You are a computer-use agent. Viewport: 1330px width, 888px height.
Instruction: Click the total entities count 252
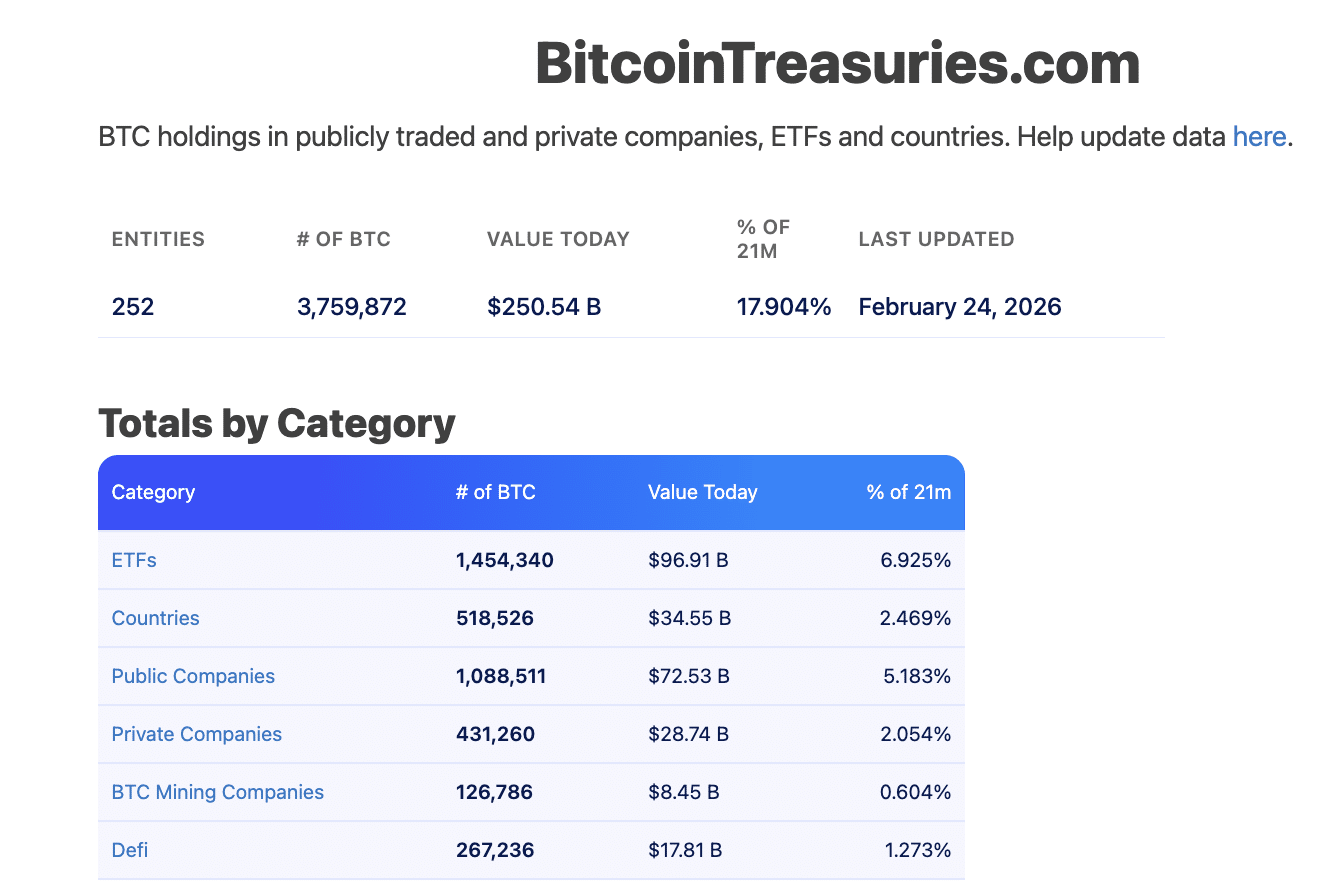(x=133, y=307)
